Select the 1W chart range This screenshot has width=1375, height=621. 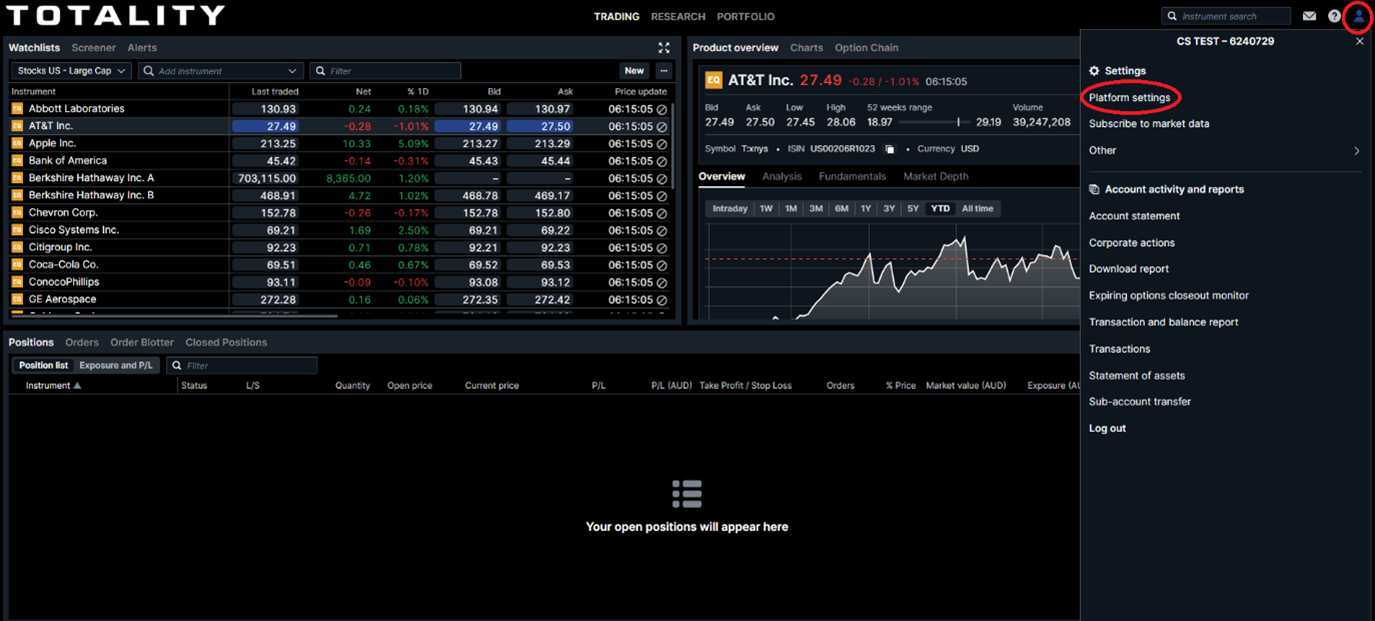766,209
